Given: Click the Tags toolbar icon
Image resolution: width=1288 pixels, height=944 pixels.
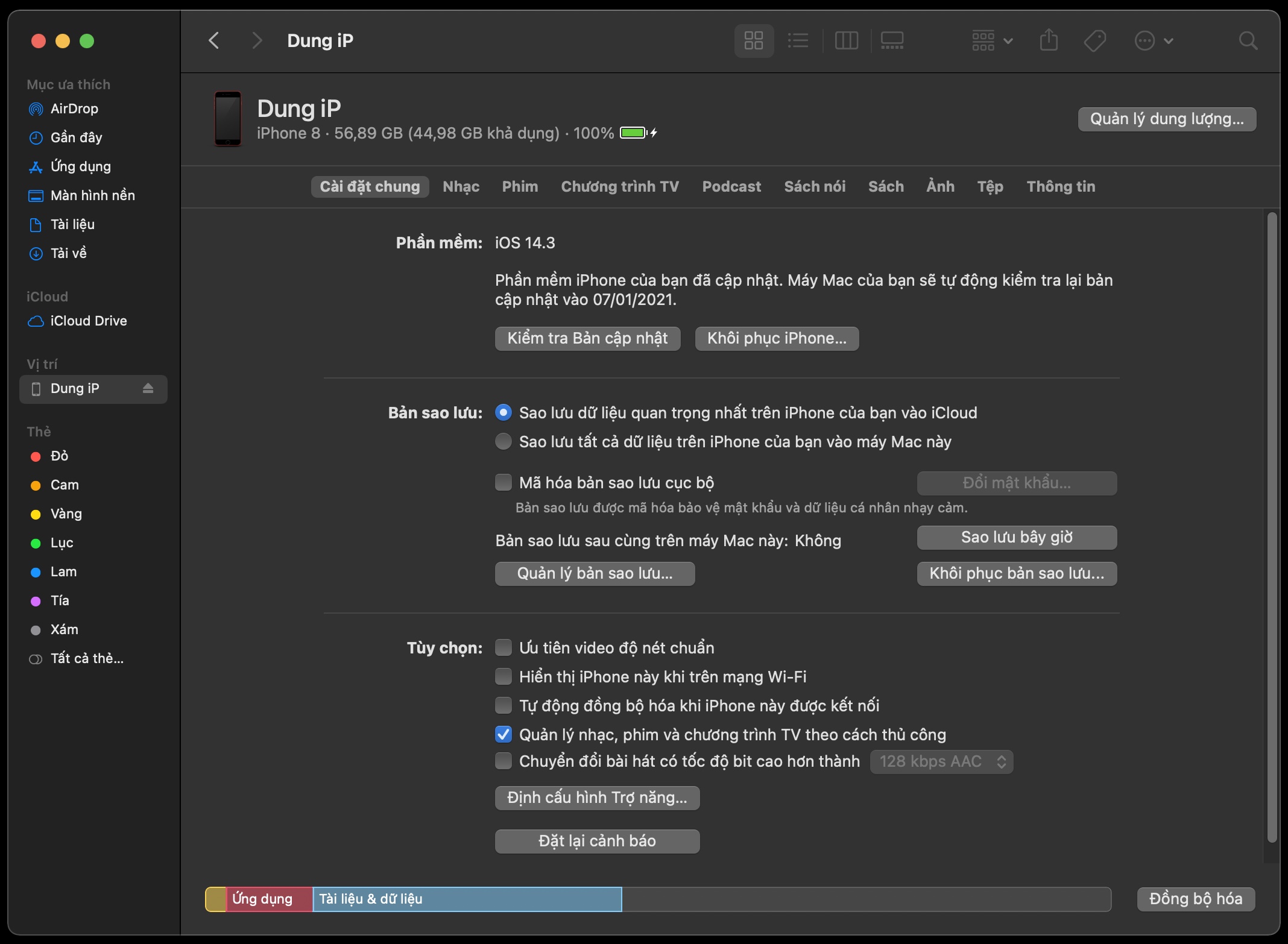Looking at the screenshot, I should click(1094, 40).
